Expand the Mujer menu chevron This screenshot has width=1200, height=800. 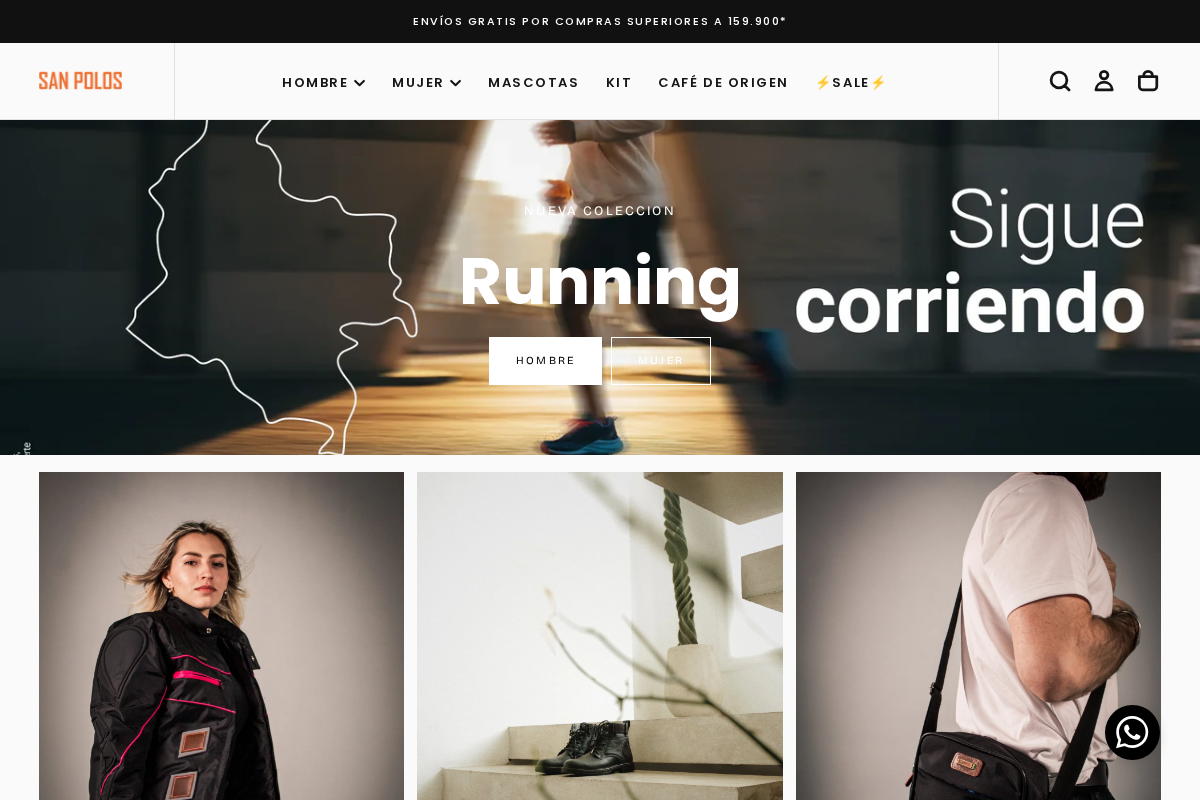pos(456,83)
